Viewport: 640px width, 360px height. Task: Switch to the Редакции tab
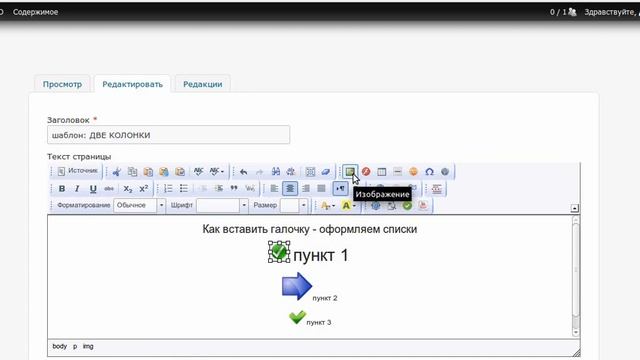tap(202, 84)
